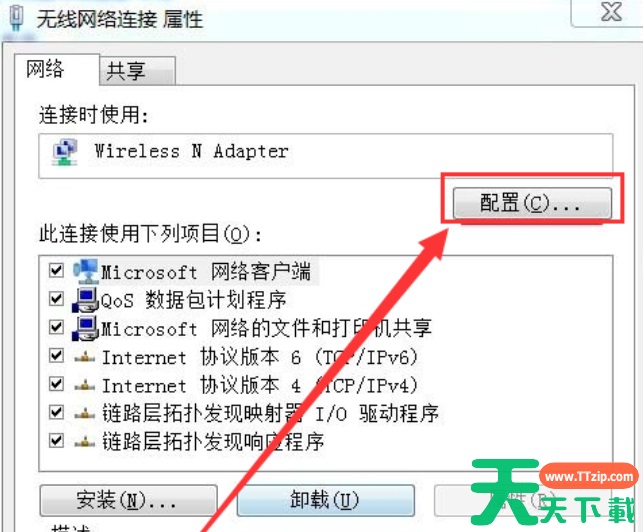The image size is (643, 532).
Task: Click the 卸载(U) button
Action: click(x=326, y=500)
